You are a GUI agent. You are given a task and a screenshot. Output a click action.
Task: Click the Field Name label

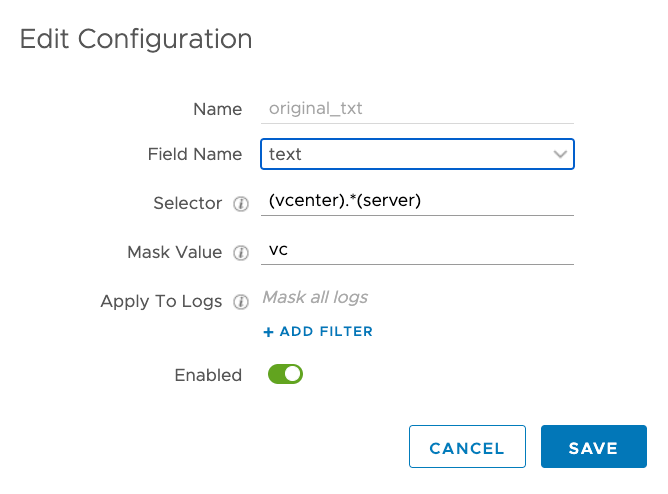(x=195, y=155)
